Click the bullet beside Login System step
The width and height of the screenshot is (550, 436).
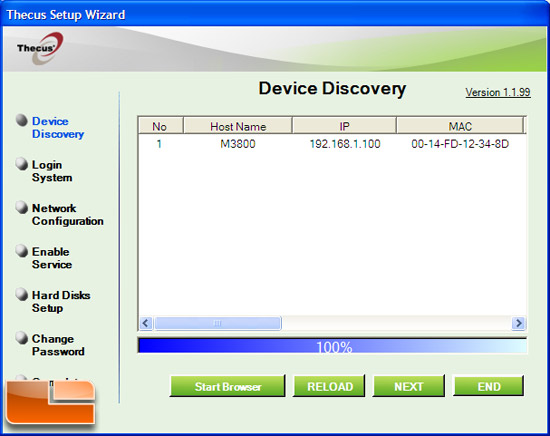tap(22, 164)
